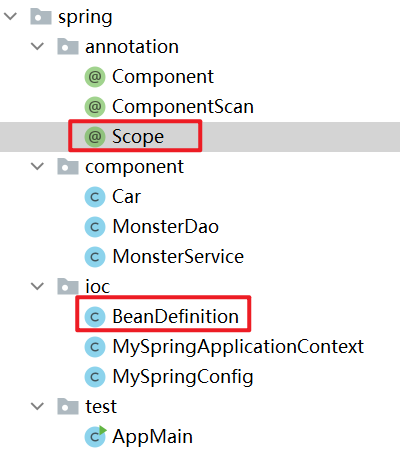Screen dimensions: 400x450
Task: Click the ioc folder icon
Action: pos(68,286)
